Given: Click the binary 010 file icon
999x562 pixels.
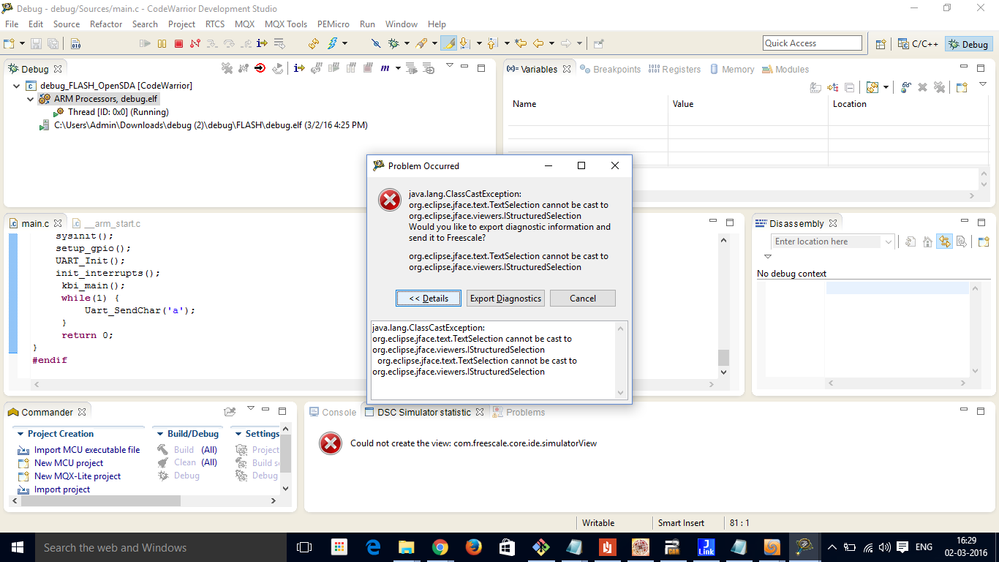Looking at the screenshot, I should 75,43.
